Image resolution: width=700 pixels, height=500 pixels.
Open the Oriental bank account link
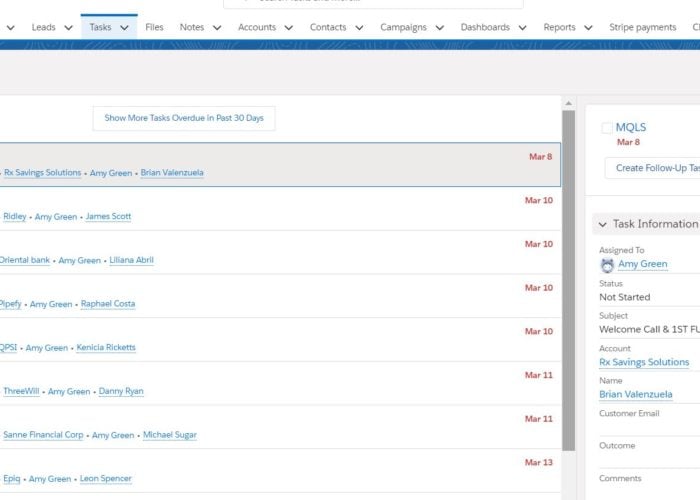tap(25, 260)
